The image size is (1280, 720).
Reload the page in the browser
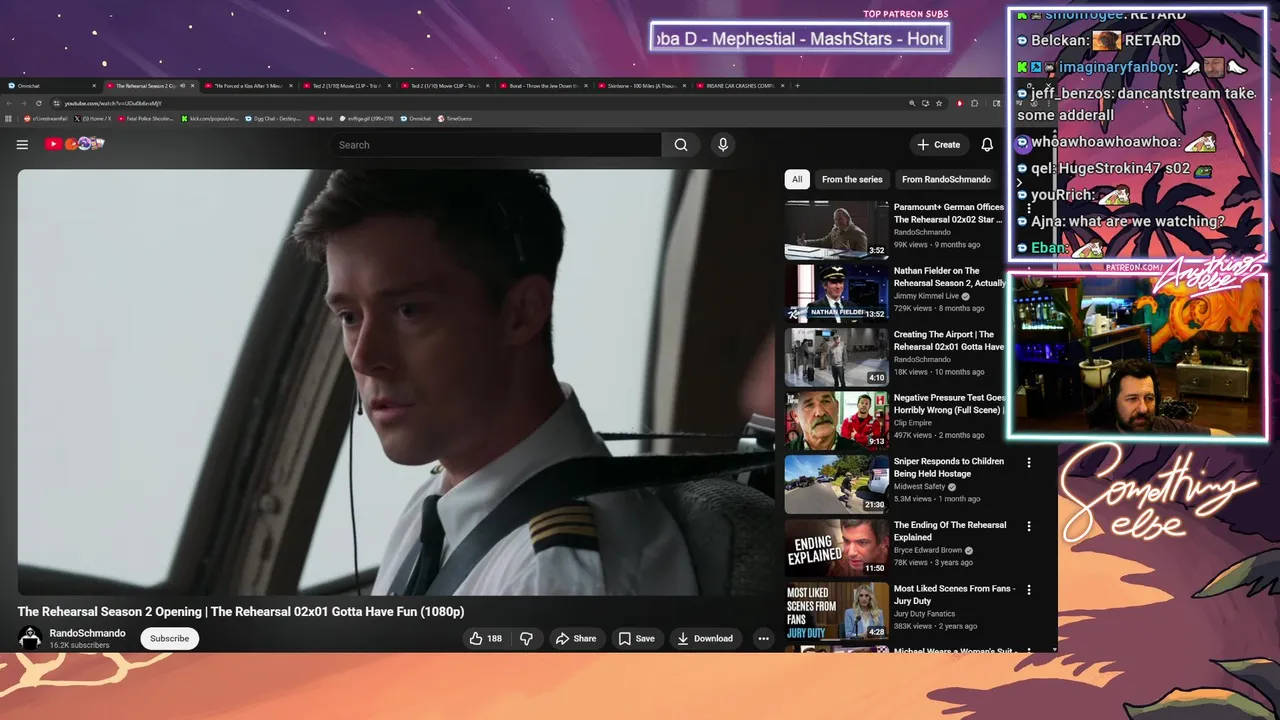39,103
